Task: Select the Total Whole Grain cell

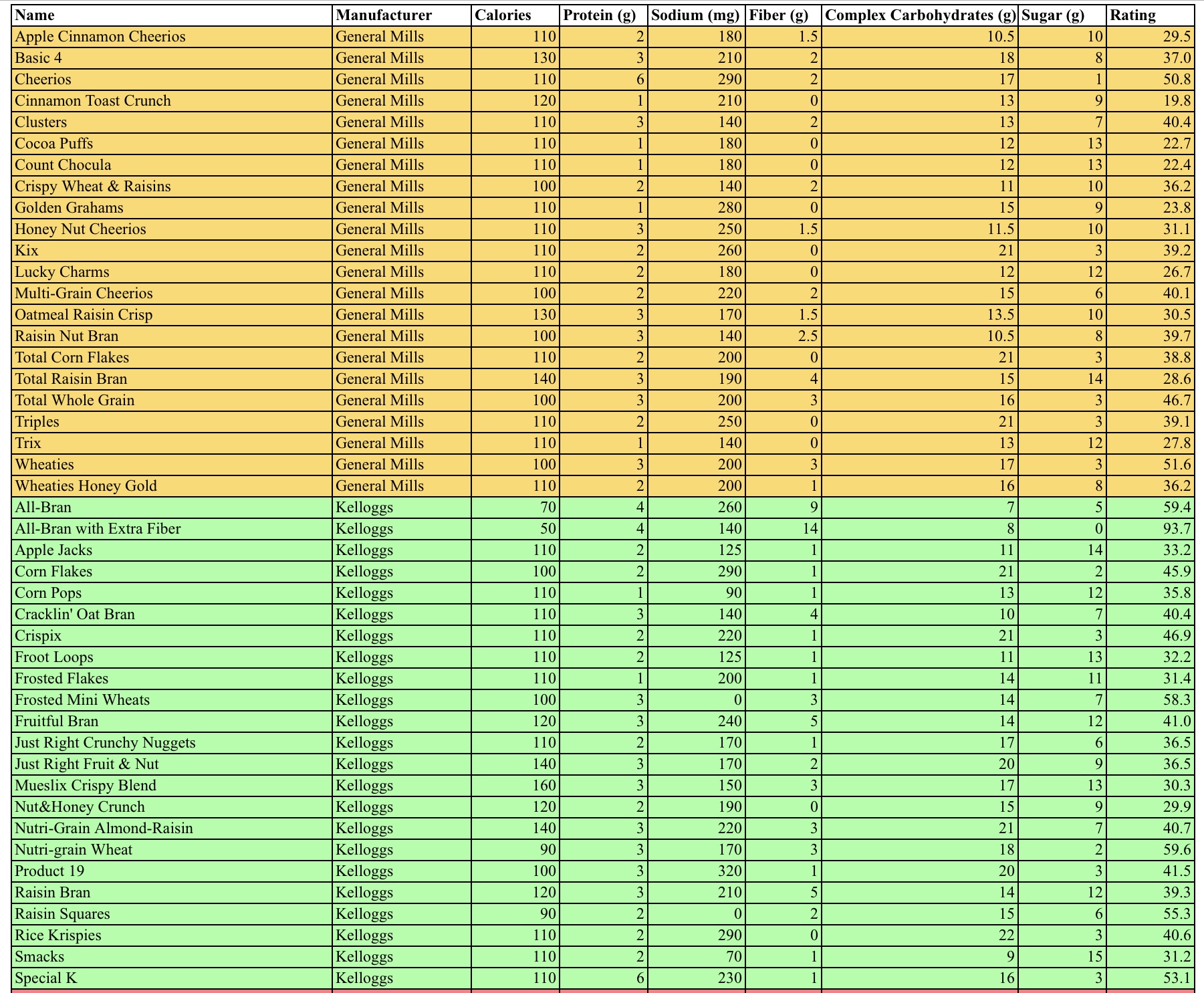Action: (172, 401)
